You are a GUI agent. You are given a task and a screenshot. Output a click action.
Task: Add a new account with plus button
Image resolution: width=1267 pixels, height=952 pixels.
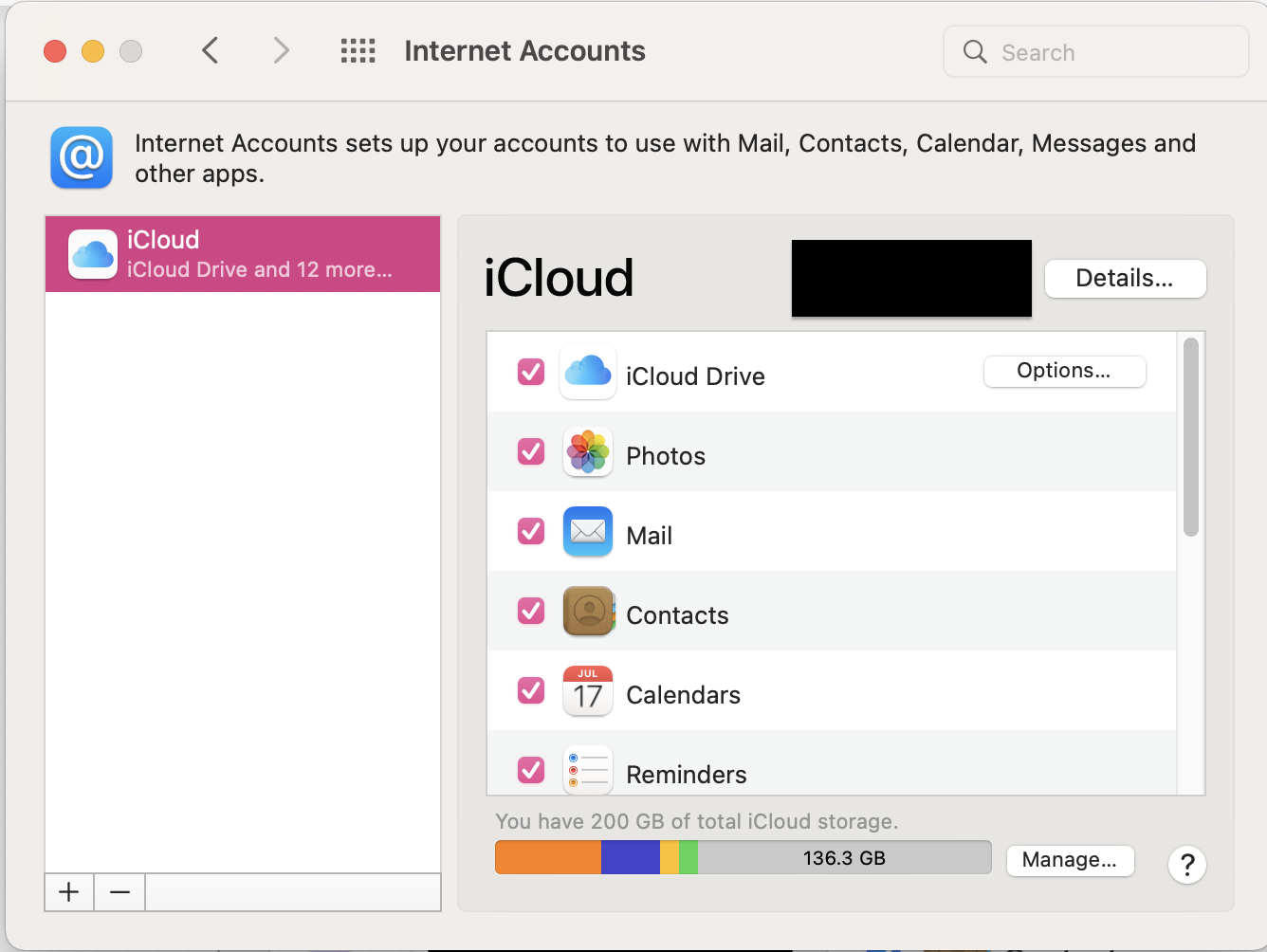69,892
